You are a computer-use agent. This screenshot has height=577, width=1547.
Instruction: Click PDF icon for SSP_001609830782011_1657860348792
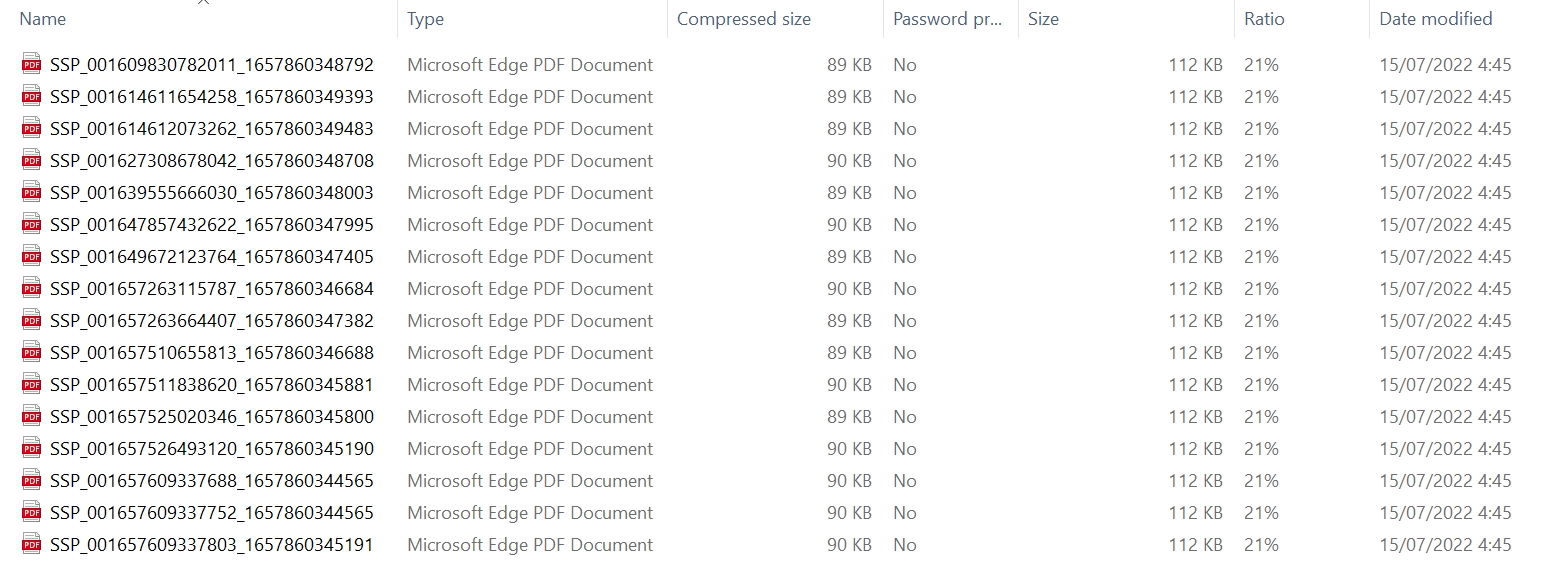pos(31,65)
